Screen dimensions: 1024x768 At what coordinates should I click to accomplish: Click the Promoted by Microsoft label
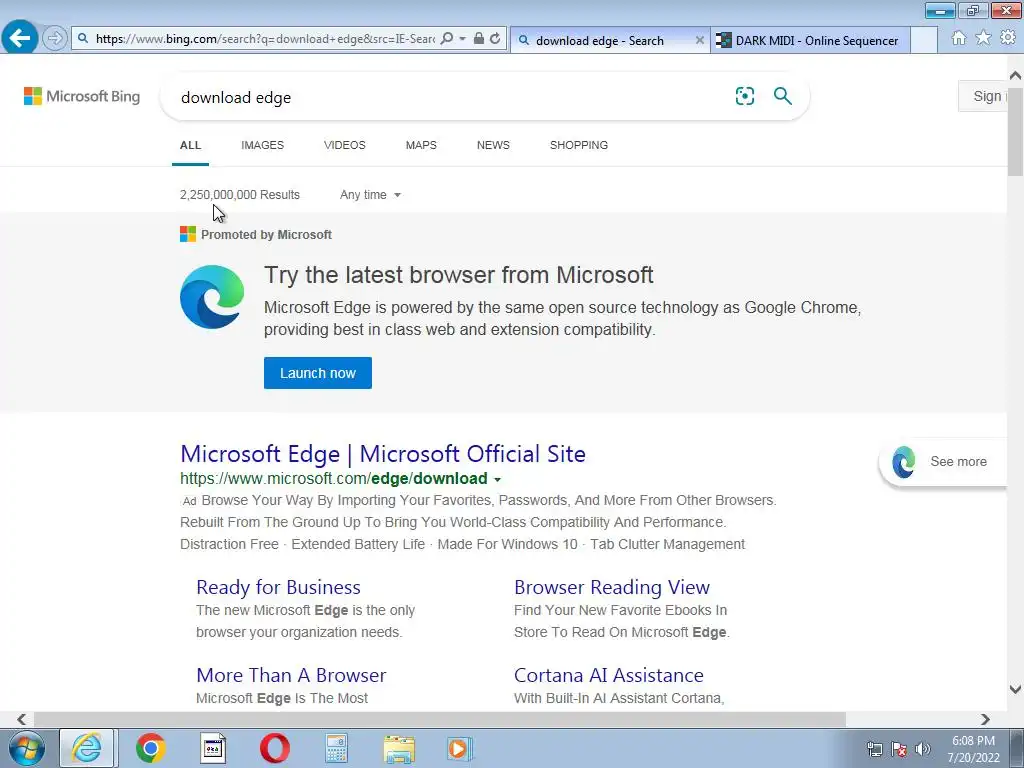pyautogui.click(x=266, y=234)
